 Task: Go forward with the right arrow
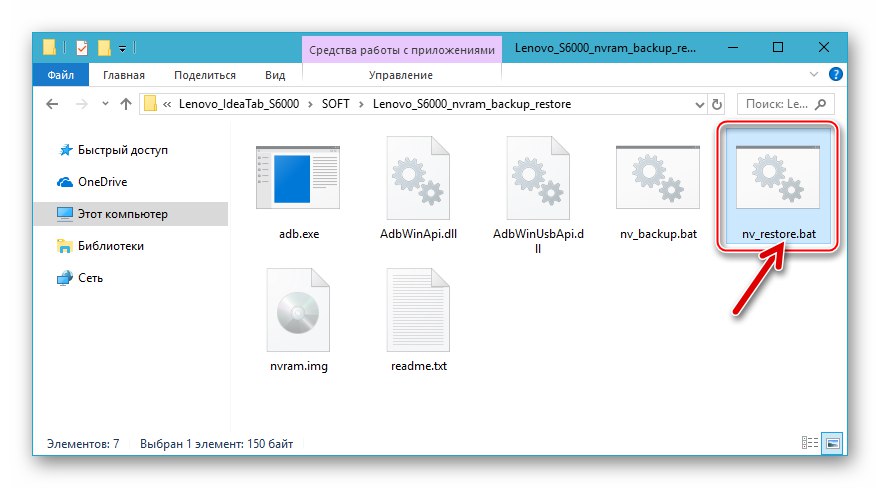(x=82, y=104)
